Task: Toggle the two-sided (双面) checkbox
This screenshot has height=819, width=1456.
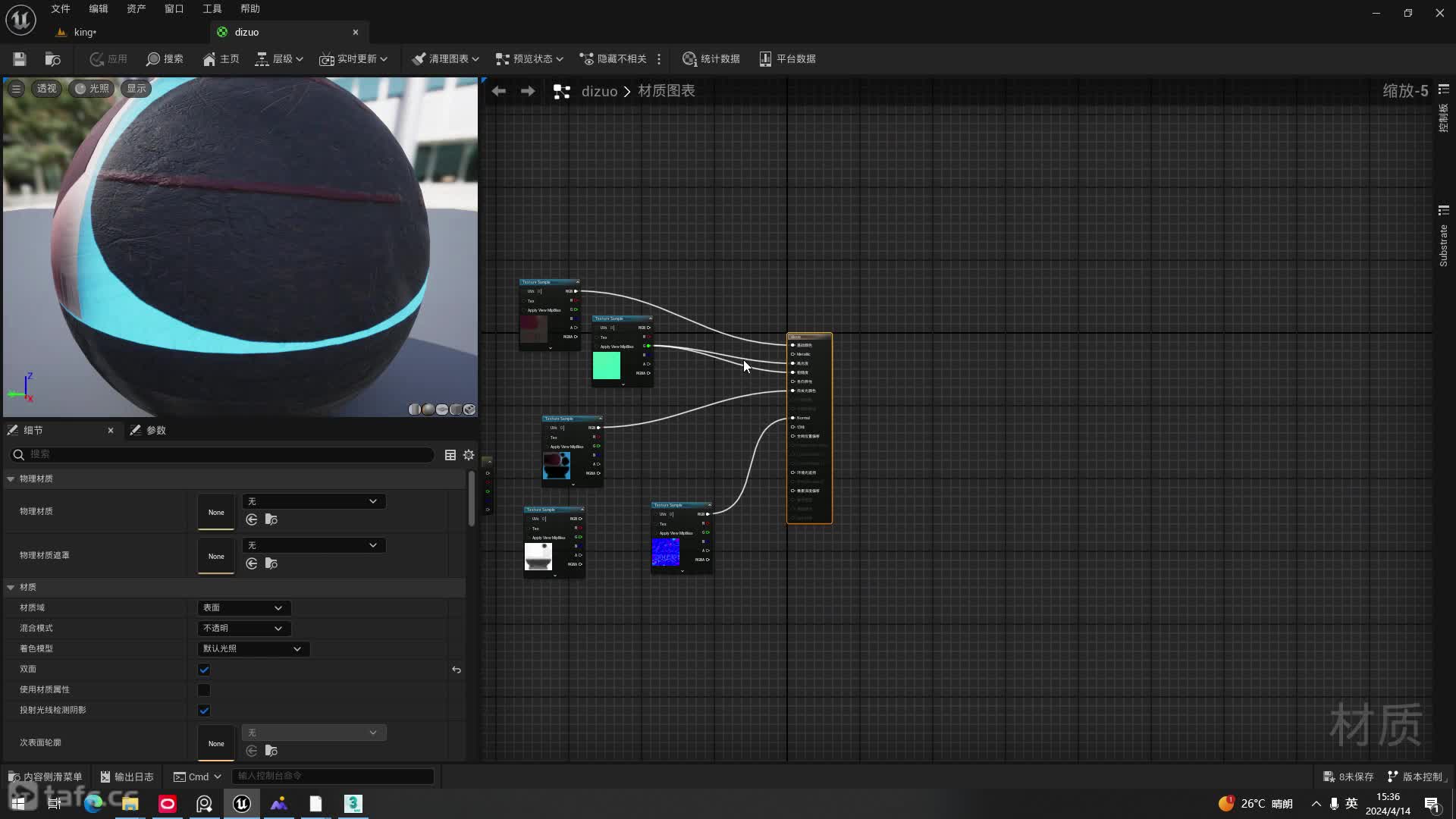Action: [x=204, y=670]
